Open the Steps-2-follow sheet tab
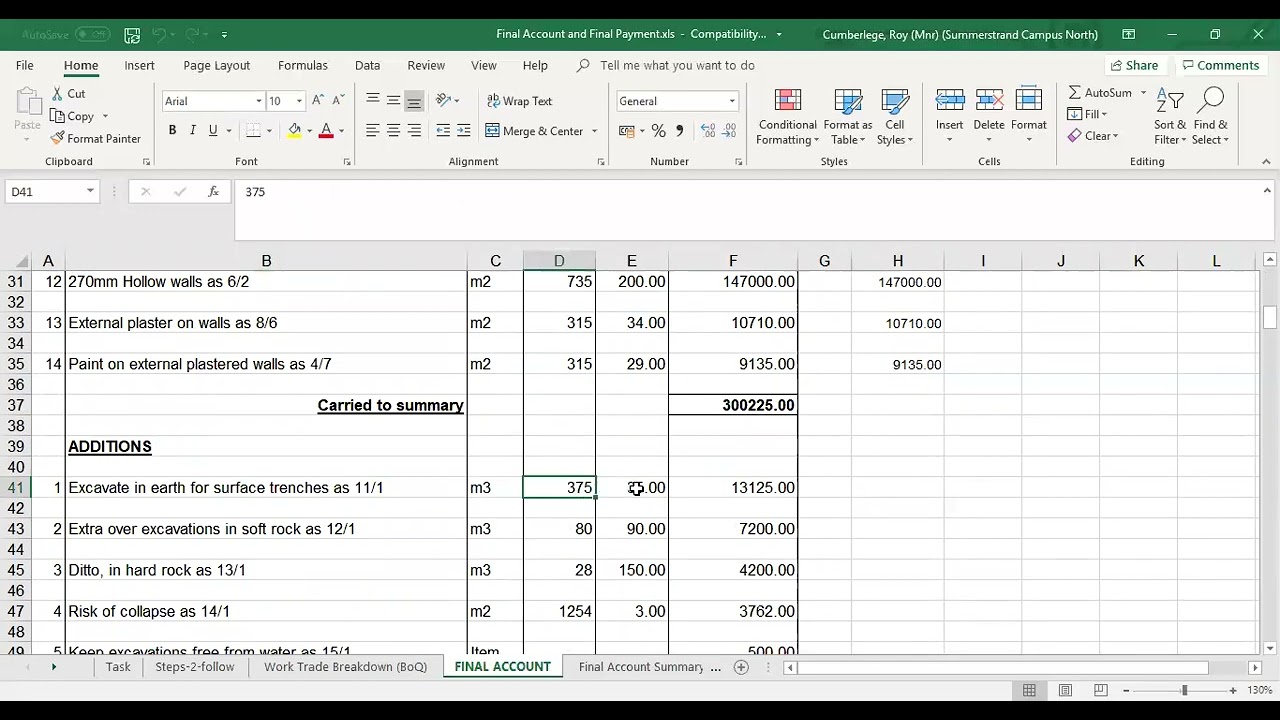The width and height of the screenshot is (1280, 720). (195, 667)
